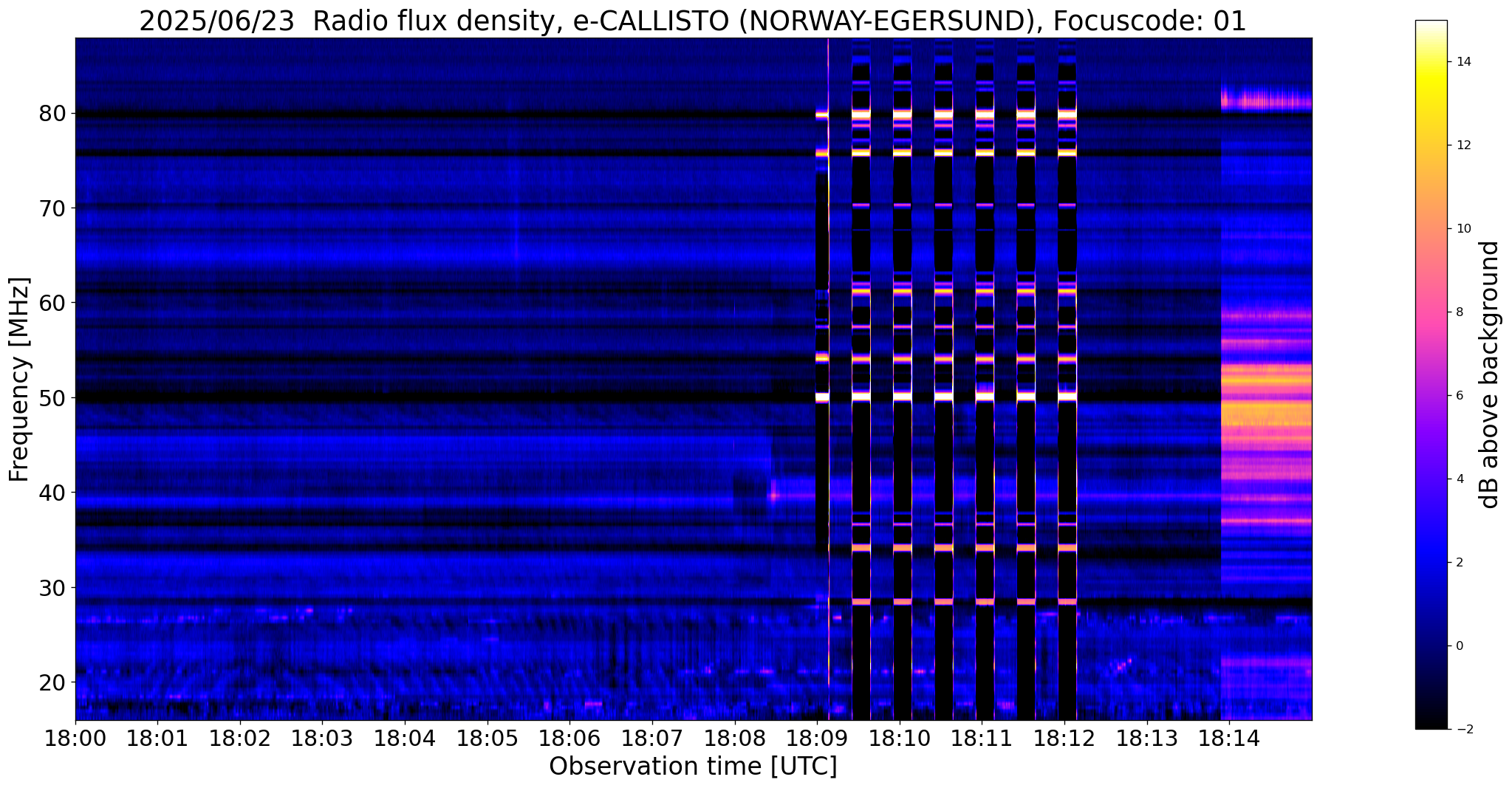Click the 18:10 time tick label

(x=899, y=738)
